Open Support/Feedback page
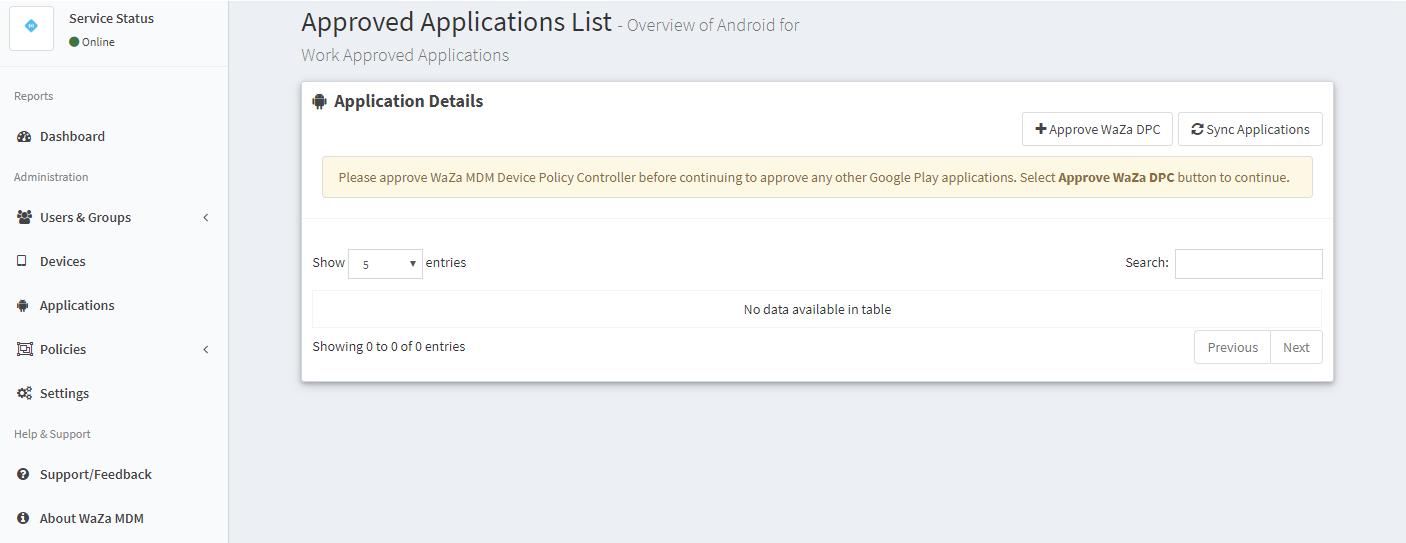1406x543 pixels. (96, 474)
